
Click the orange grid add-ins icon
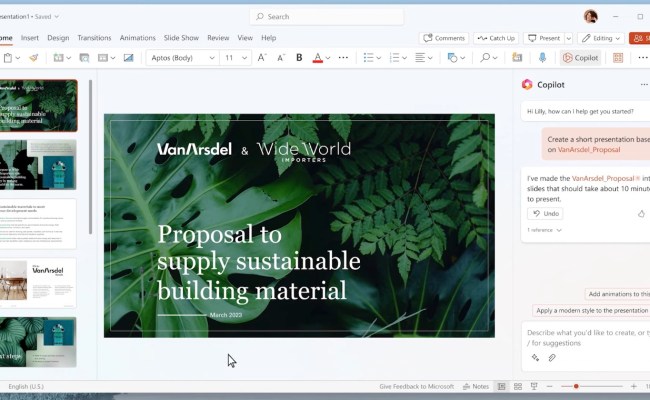(618, 58)
